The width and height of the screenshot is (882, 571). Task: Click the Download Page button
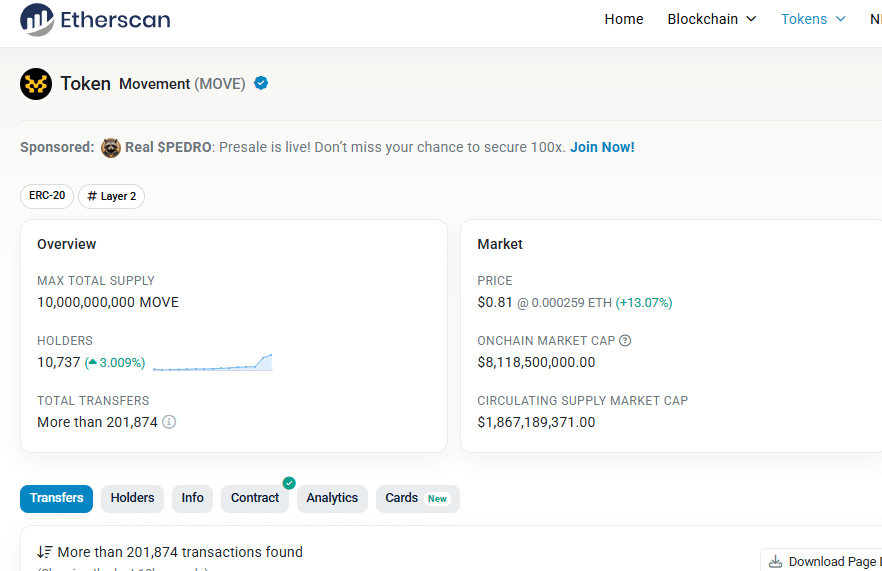click(x=822, y=561)
